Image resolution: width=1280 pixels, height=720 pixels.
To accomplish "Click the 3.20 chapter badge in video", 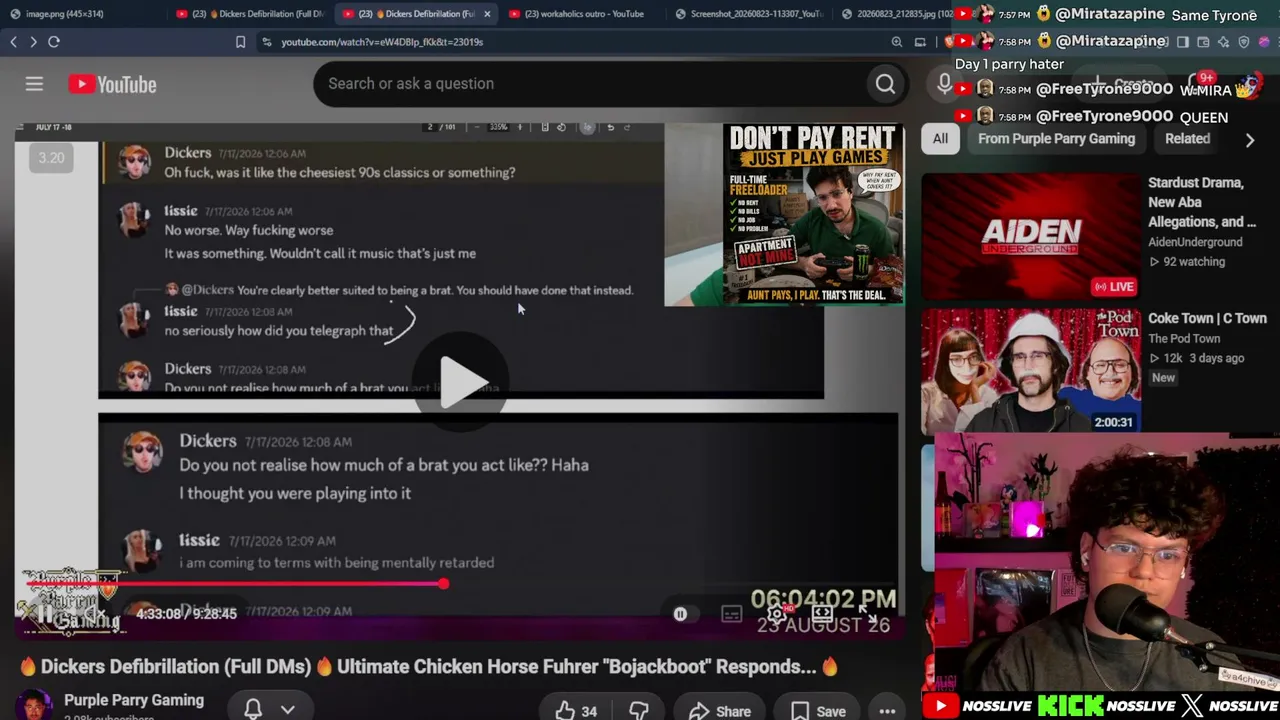I will [x=51, y=158].
